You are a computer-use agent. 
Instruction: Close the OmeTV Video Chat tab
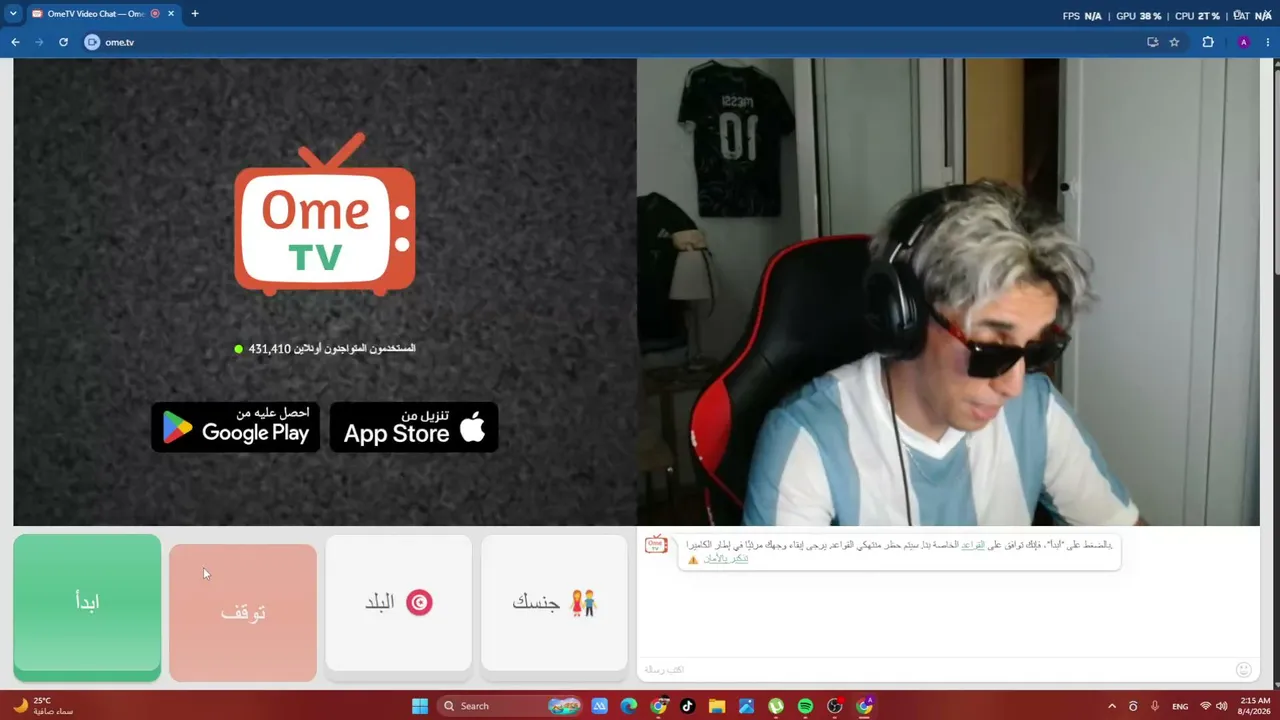[171, 14]
